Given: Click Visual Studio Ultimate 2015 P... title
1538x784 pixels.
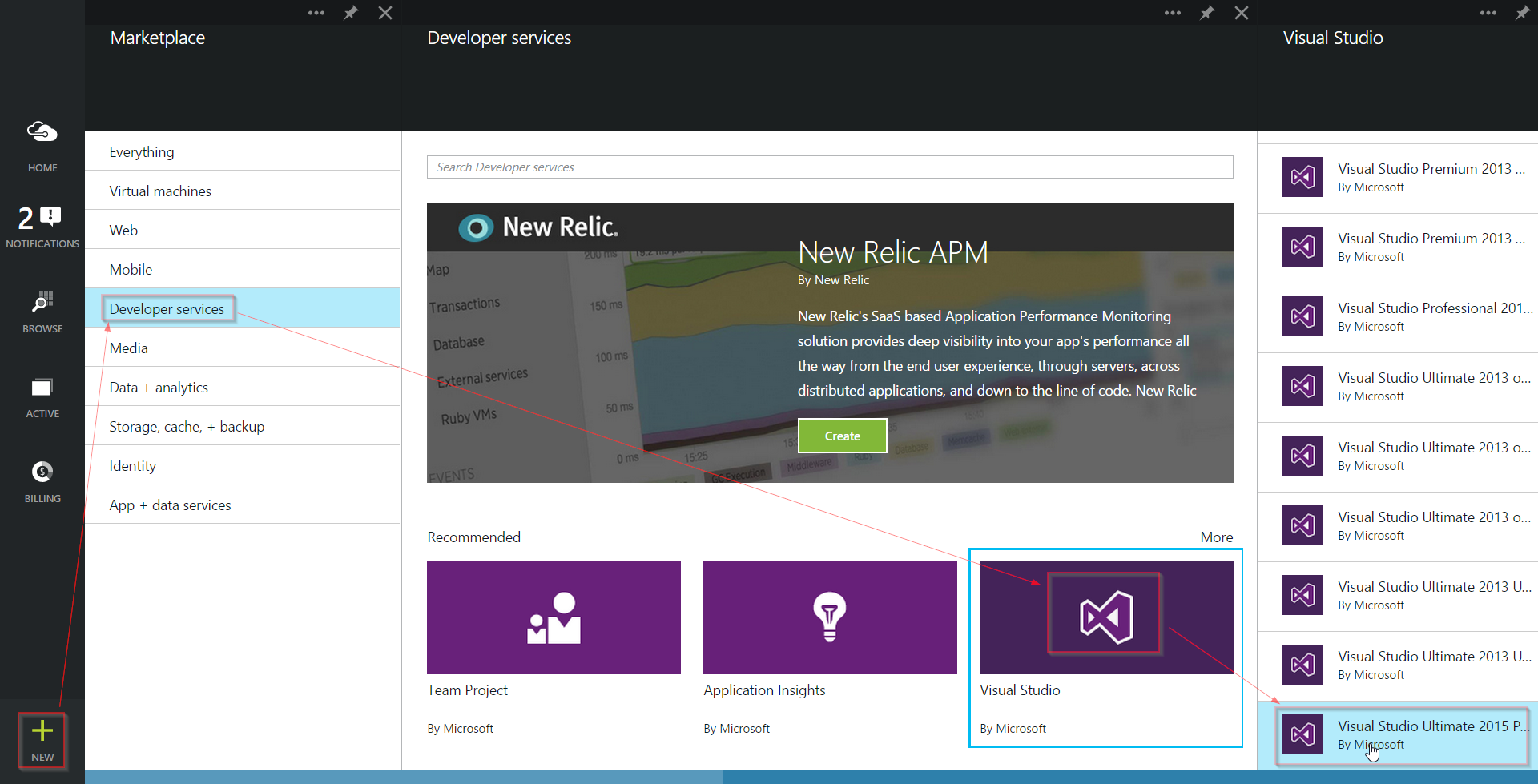Looking at the screenshot, I should (1434, 726).
